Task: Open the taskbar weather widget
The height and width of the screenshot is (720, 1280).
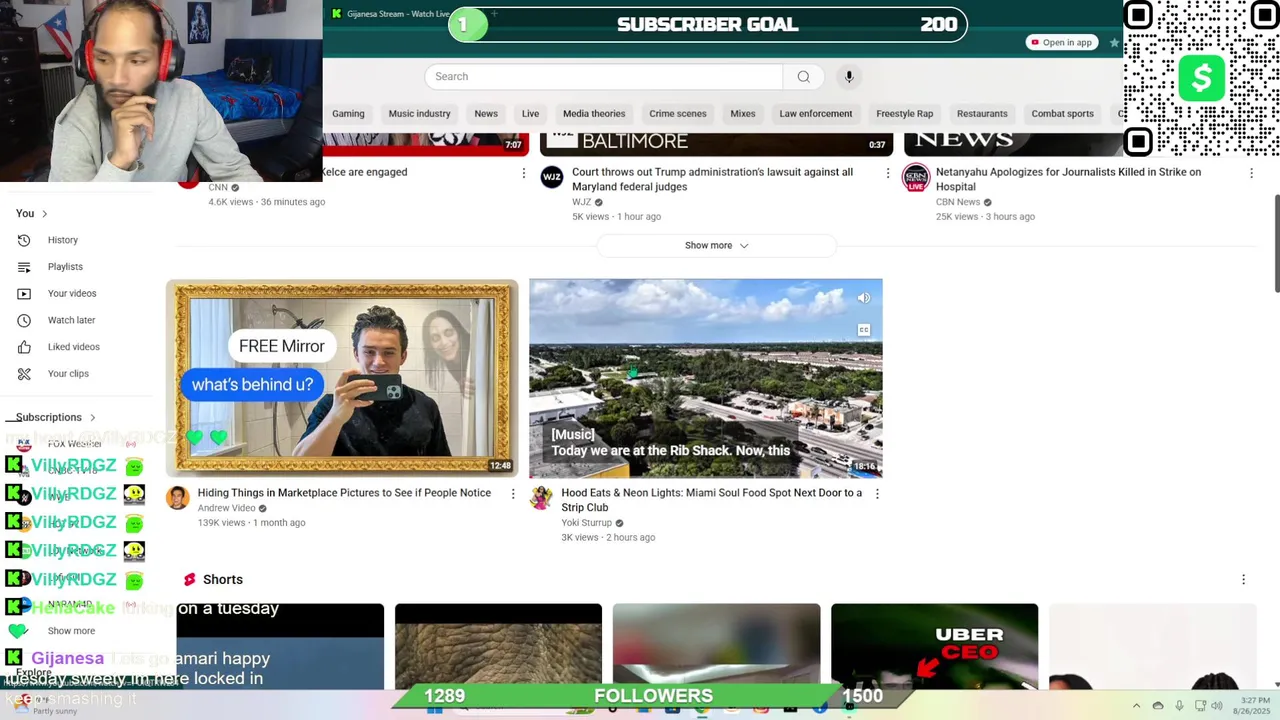Action: [45, 705]
